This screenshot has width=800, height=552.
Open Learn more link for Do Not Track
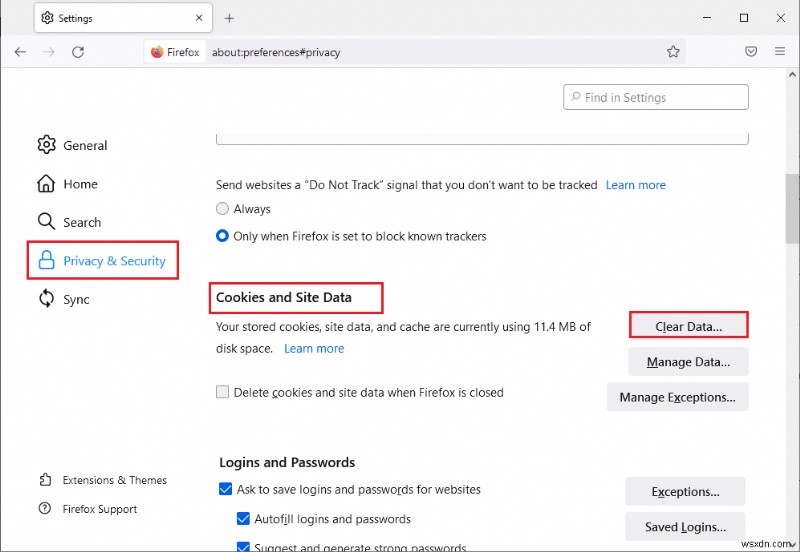pyautogui.click(x=635, y=185)
